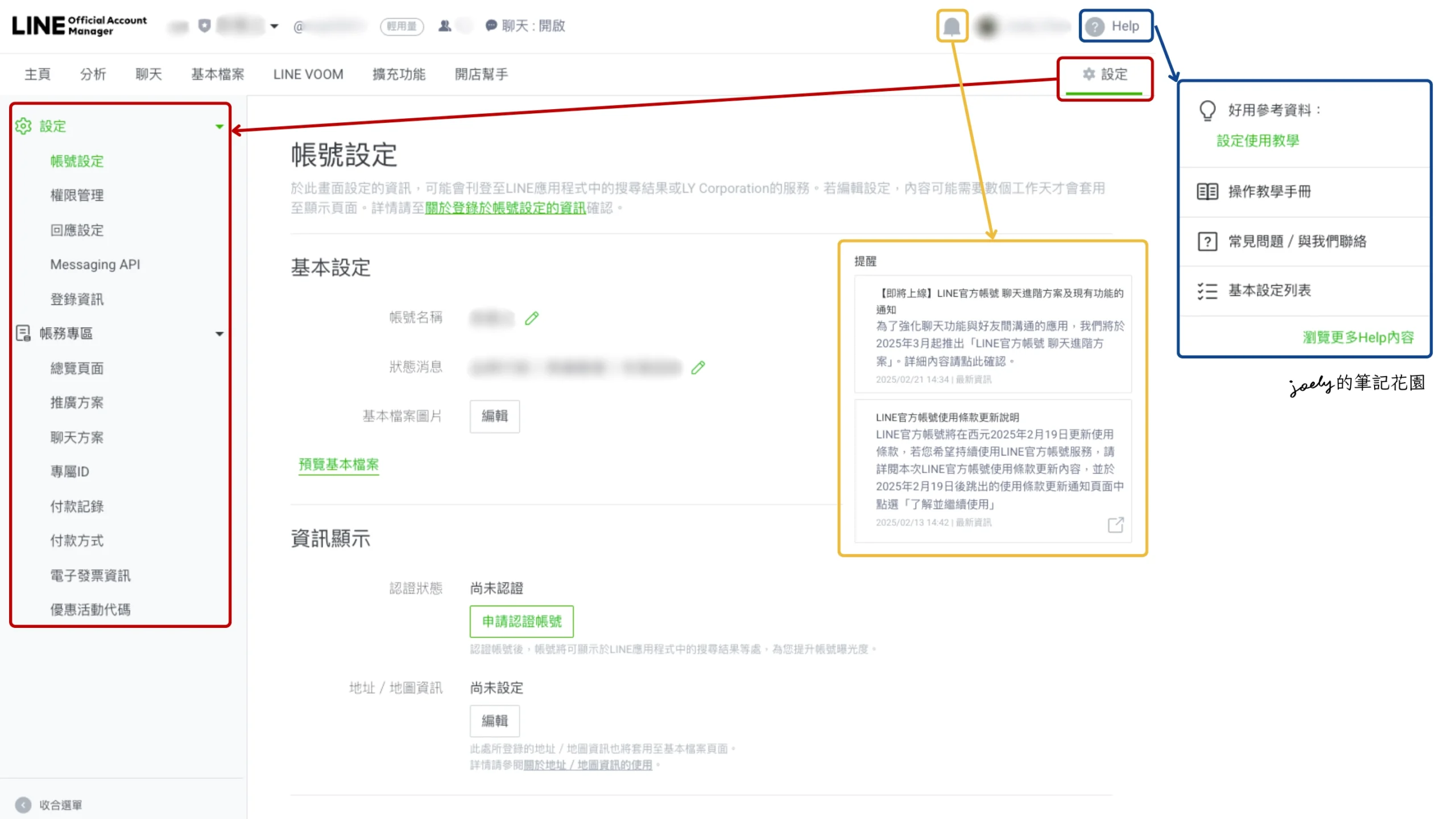Image resolution: width=1456 pixels, height=819 pixels.
Task: Open 付款記錄 in sidebar
Action: point(77,506)
